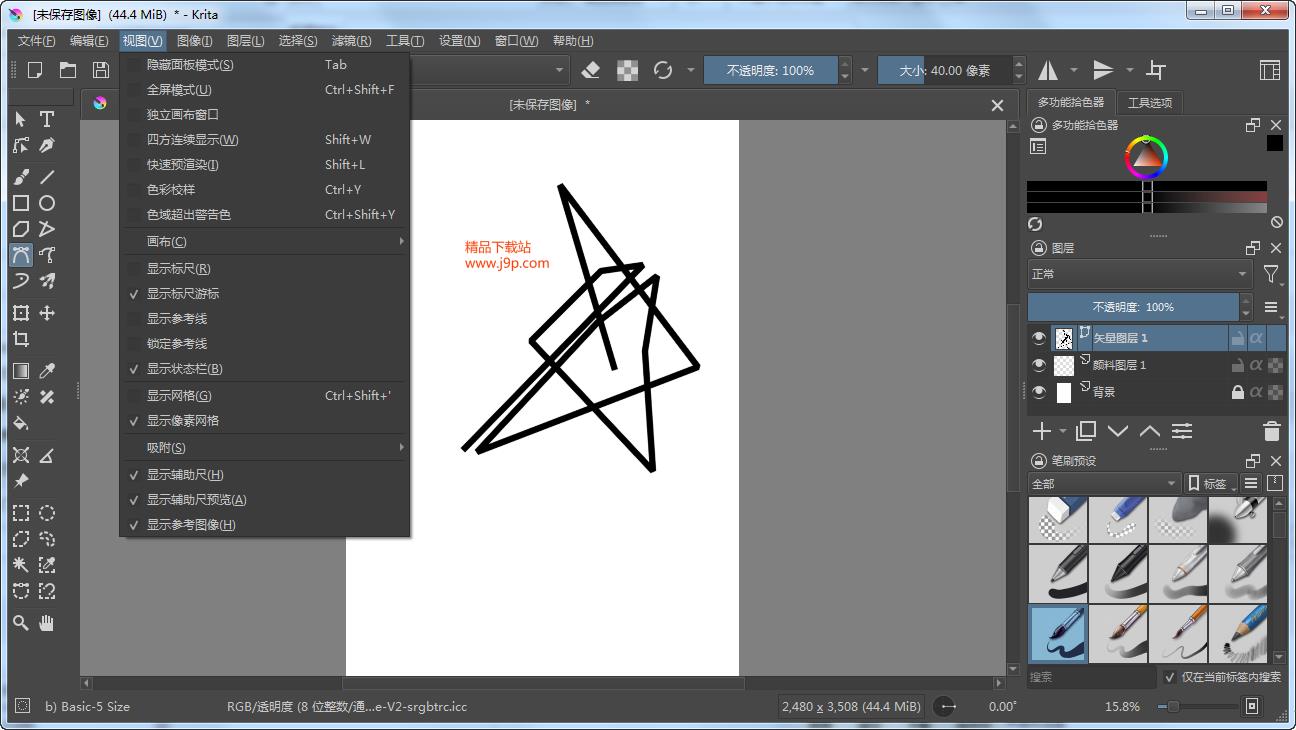
Task: Switch to the 工具选项 tab
Action: pyautogui.click(x=1150, y=102)
